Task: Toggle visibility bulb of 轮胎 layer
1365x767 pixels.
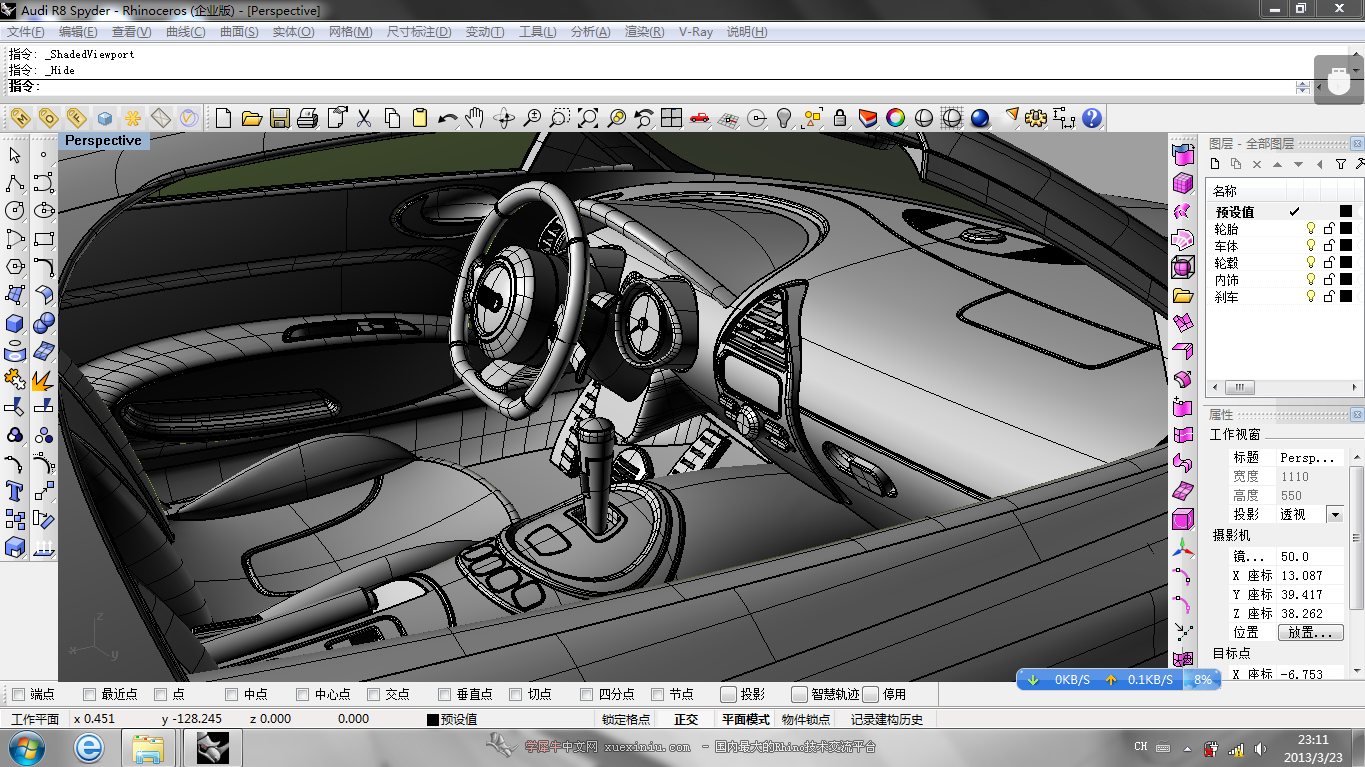Action: [x=1311, y=229]
